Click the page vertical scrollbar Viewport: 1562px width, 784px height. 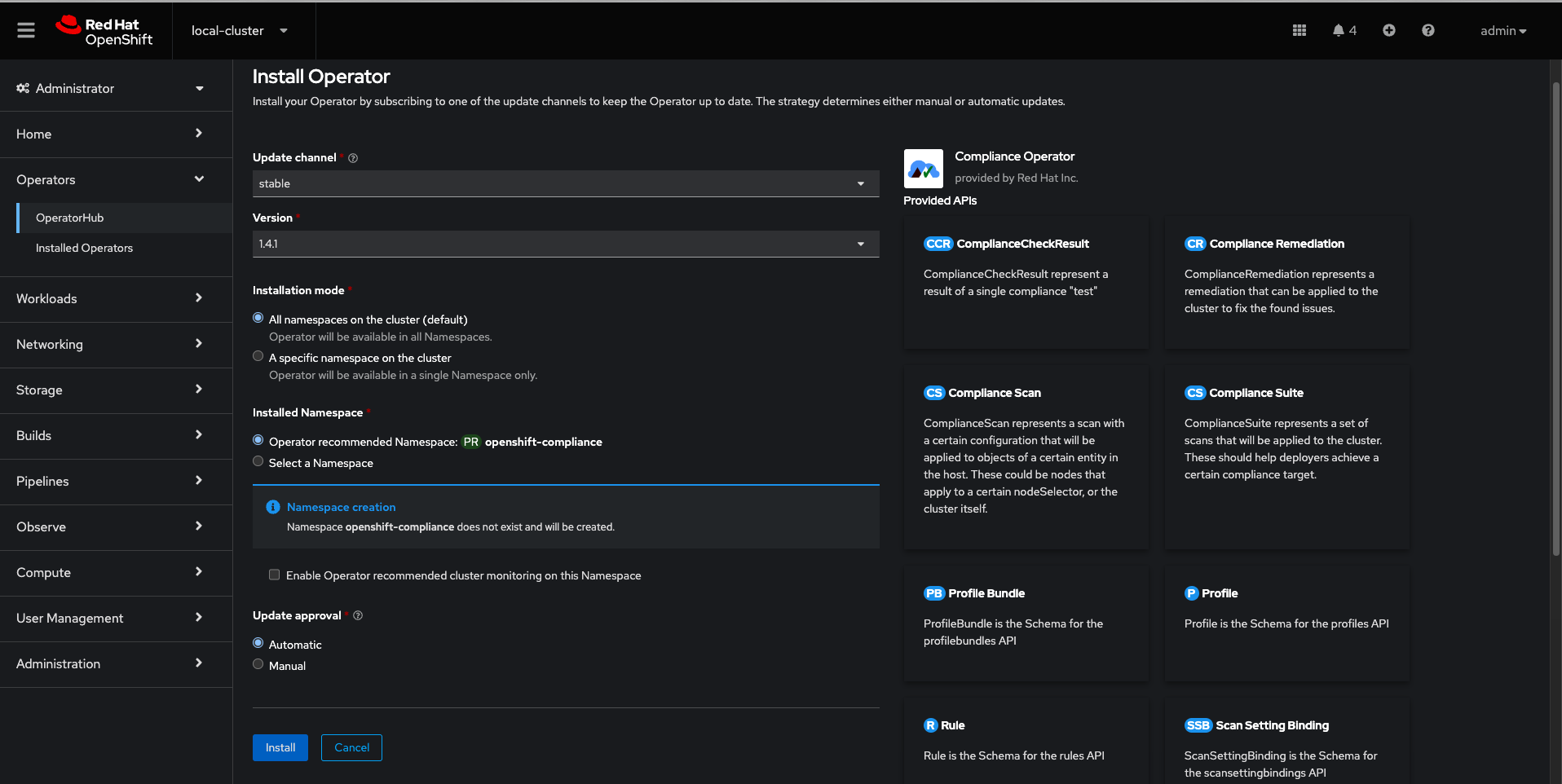(1555, 318)
